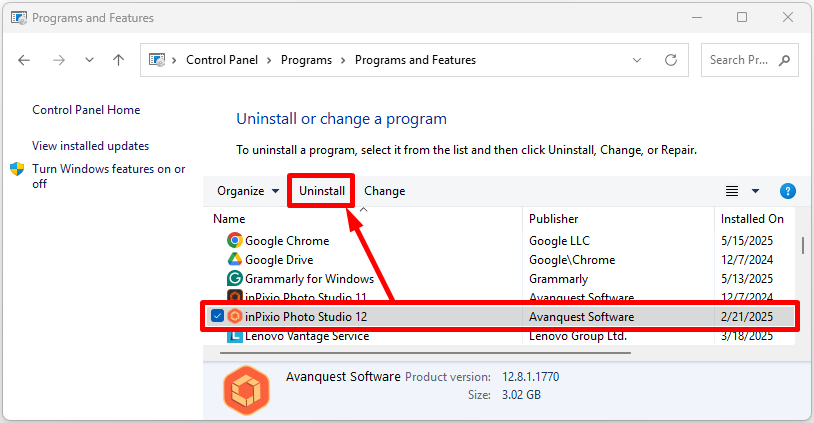Click the Change toolbar button
Screen dimensions: 814x423
(385, 191)
